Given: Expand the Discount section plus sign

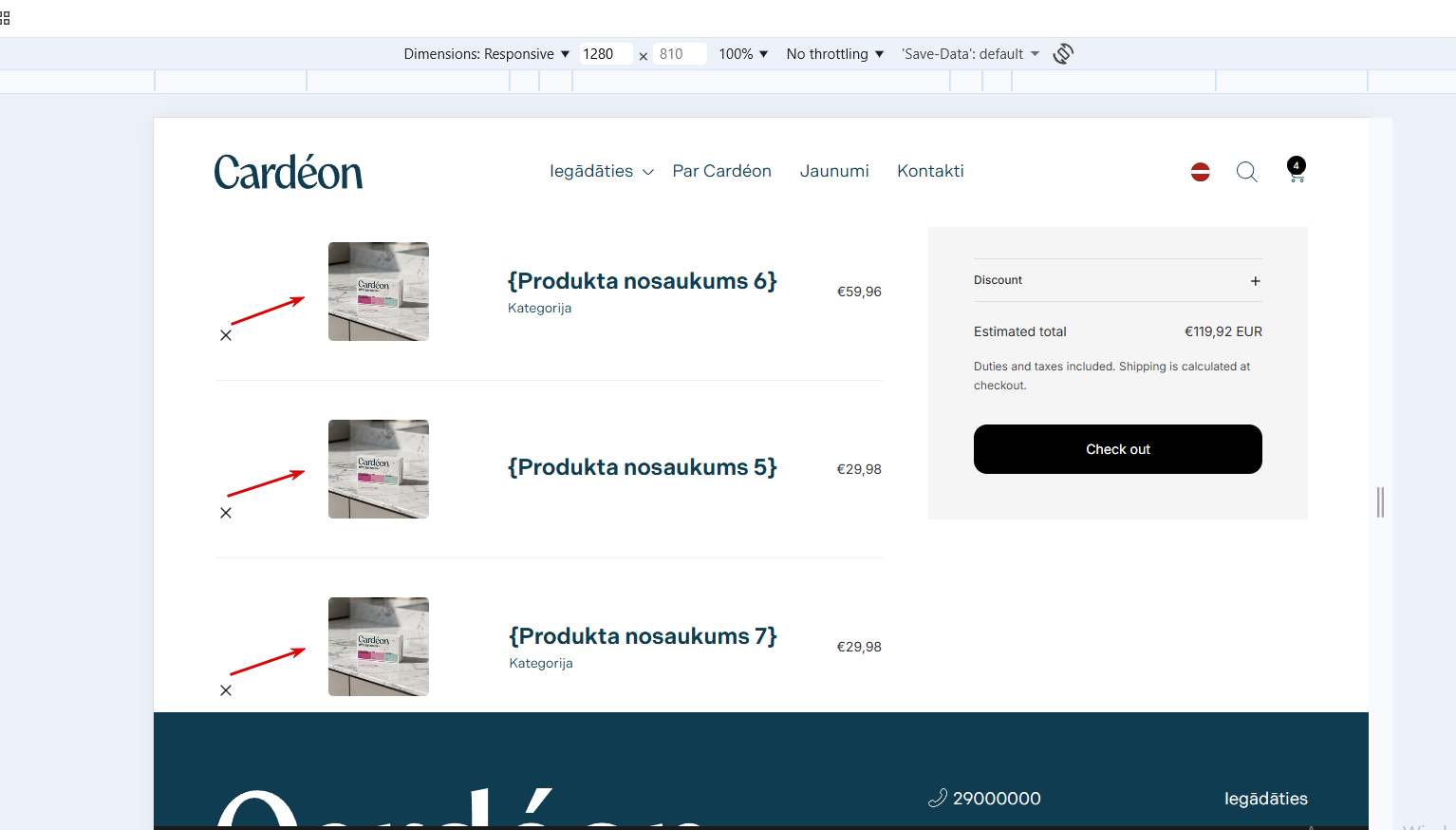Looking at the screenshot, I should pyautogui.click(x=1256, y=281).
